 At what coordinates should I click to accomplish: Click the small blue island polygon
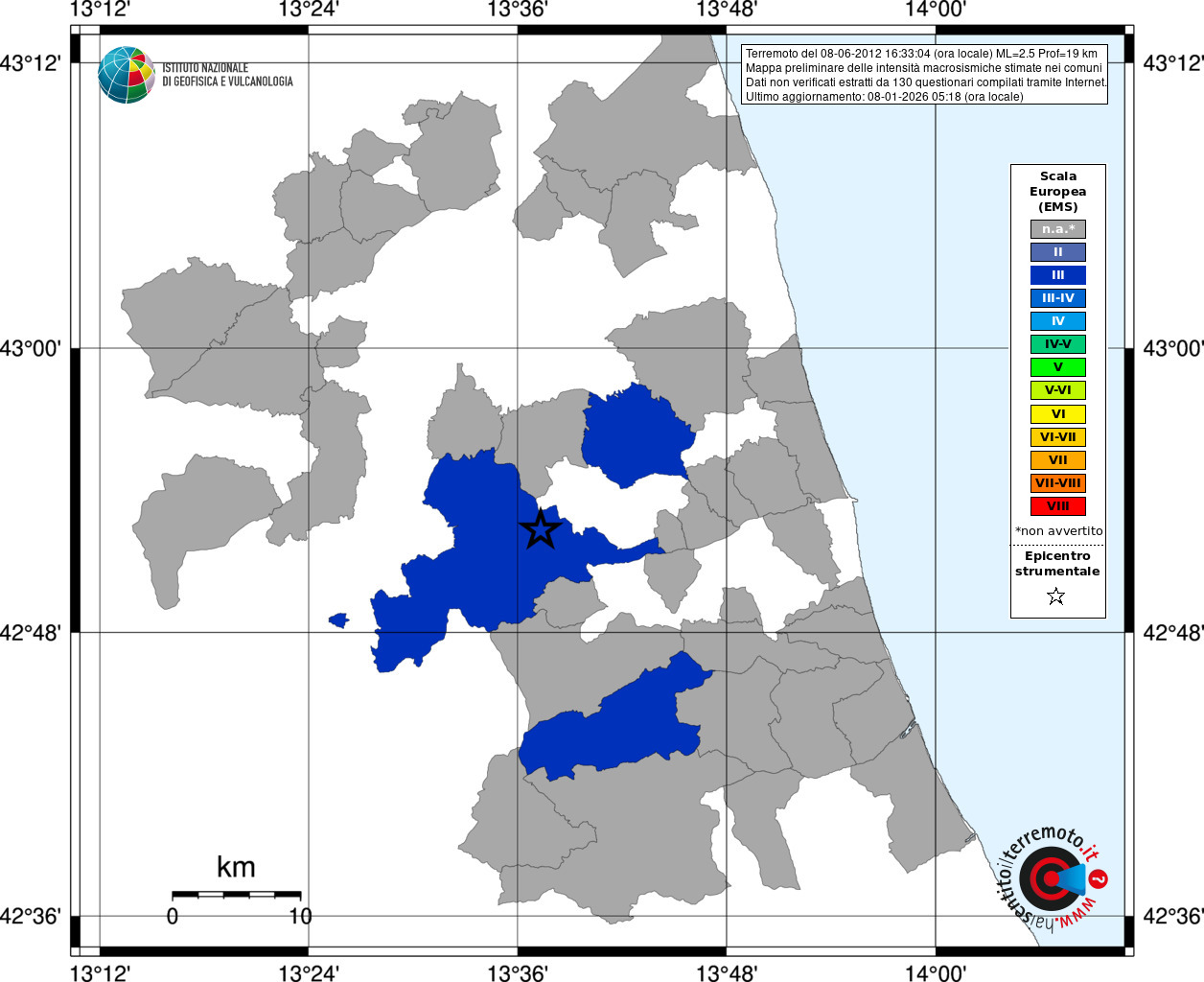(x=338, y=620)
